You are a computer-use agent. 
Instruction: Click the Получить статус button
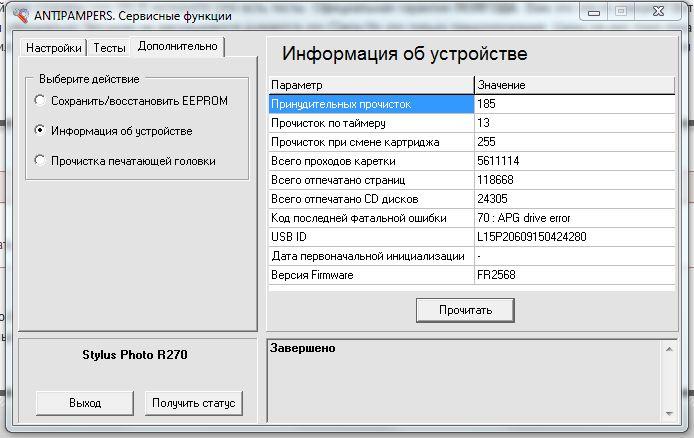[x=194, y=403]
